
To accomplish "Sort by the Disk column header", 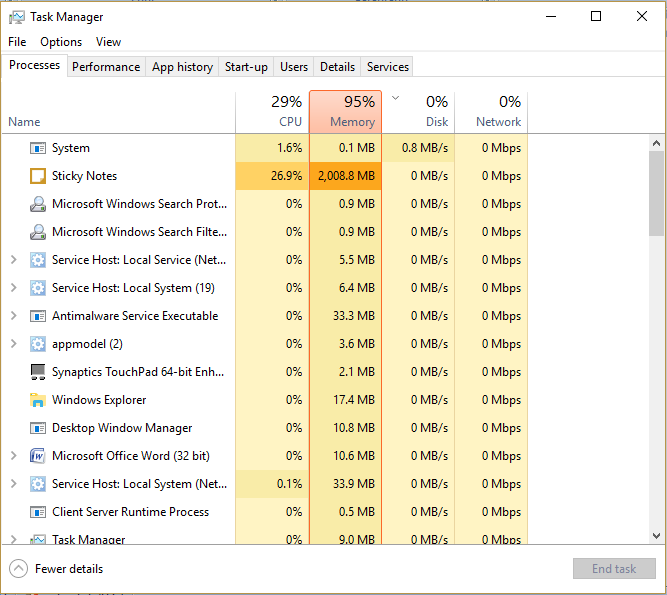I will [418, 112].
